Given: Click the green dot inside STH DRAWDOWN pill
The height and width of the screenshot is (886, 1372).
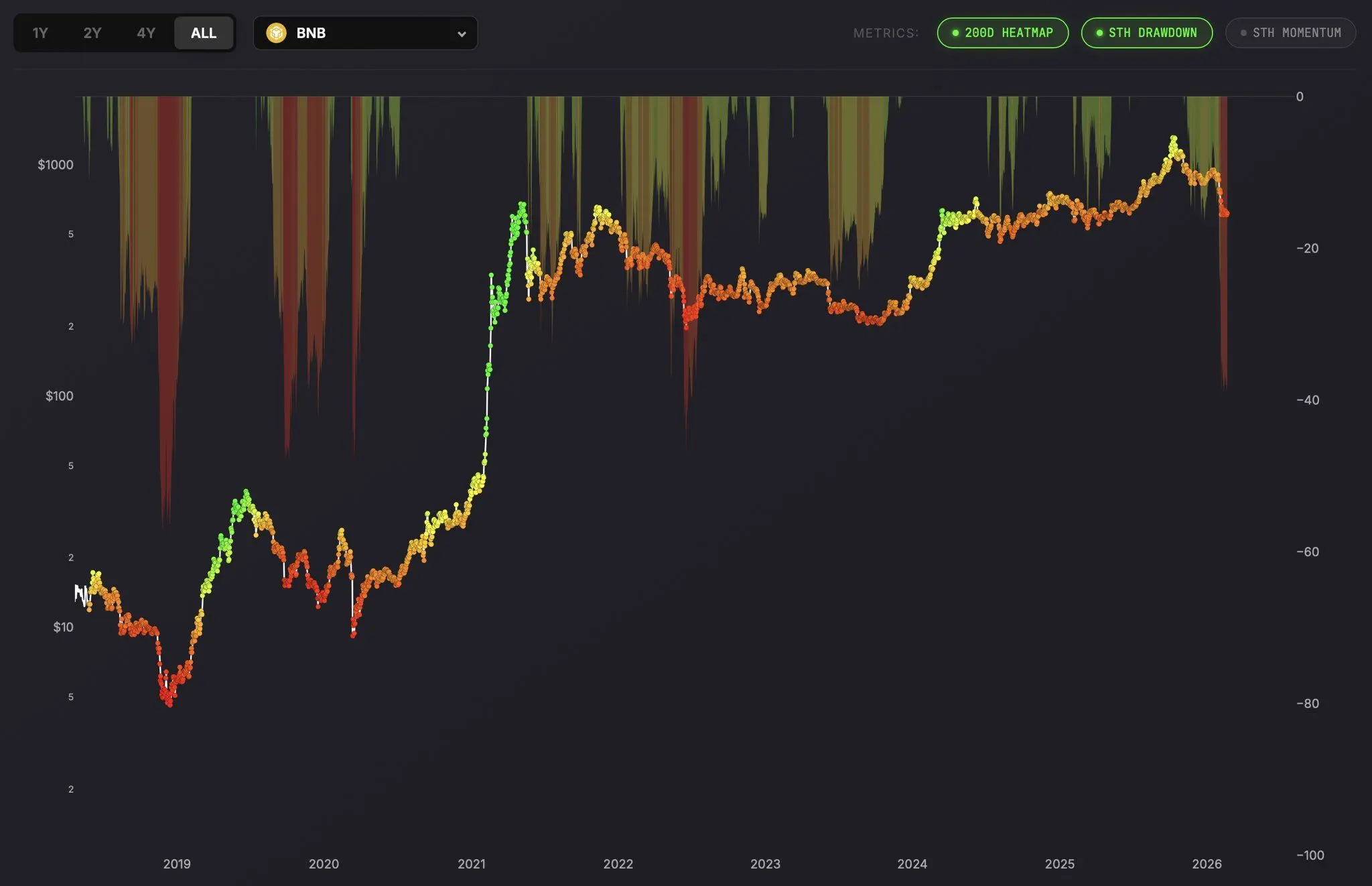Looking at the screenshot, I should coord(1099,32).
